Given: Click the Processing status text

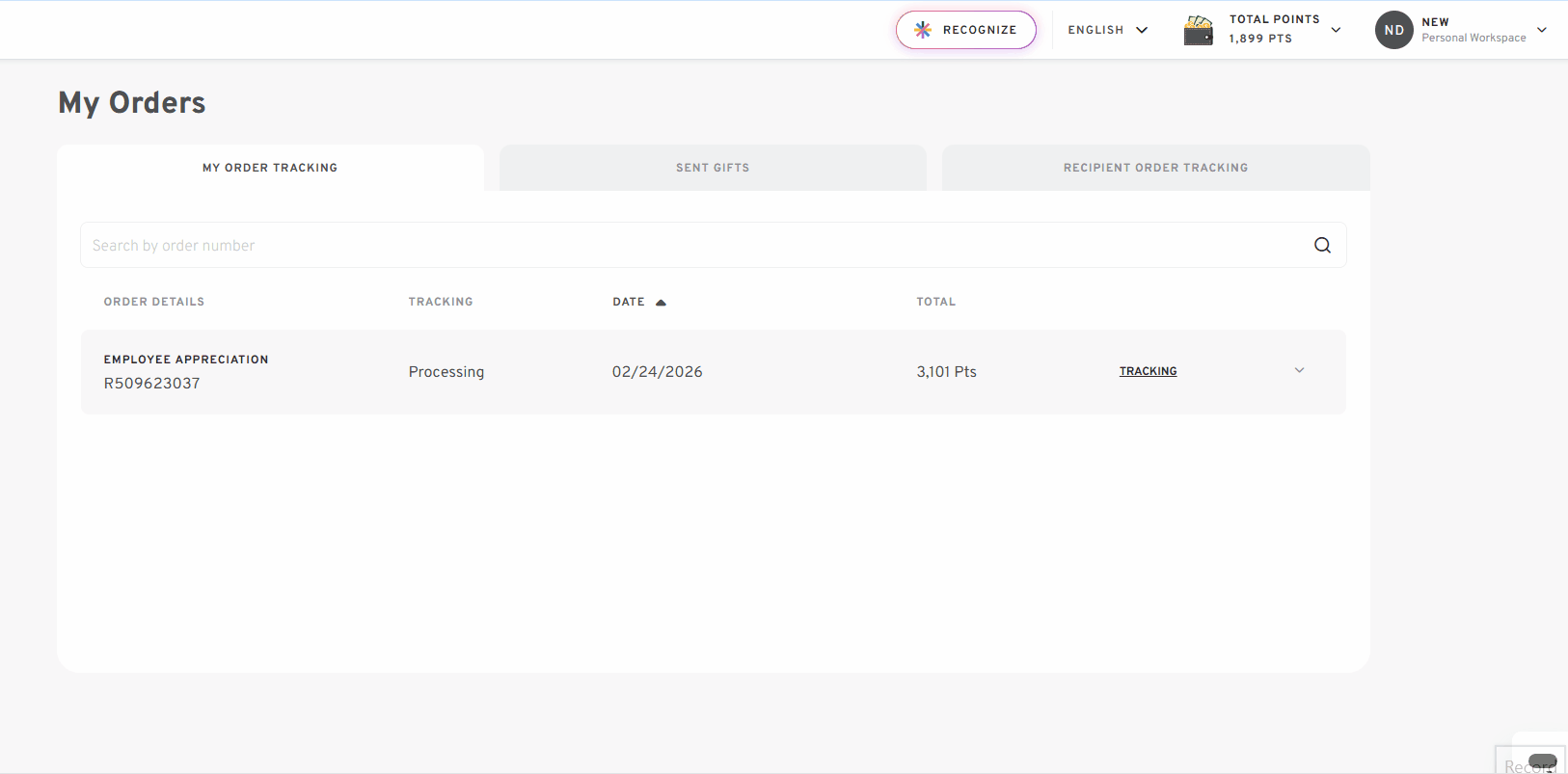Looking at the screenshot, I should click(x=446, y=372).
